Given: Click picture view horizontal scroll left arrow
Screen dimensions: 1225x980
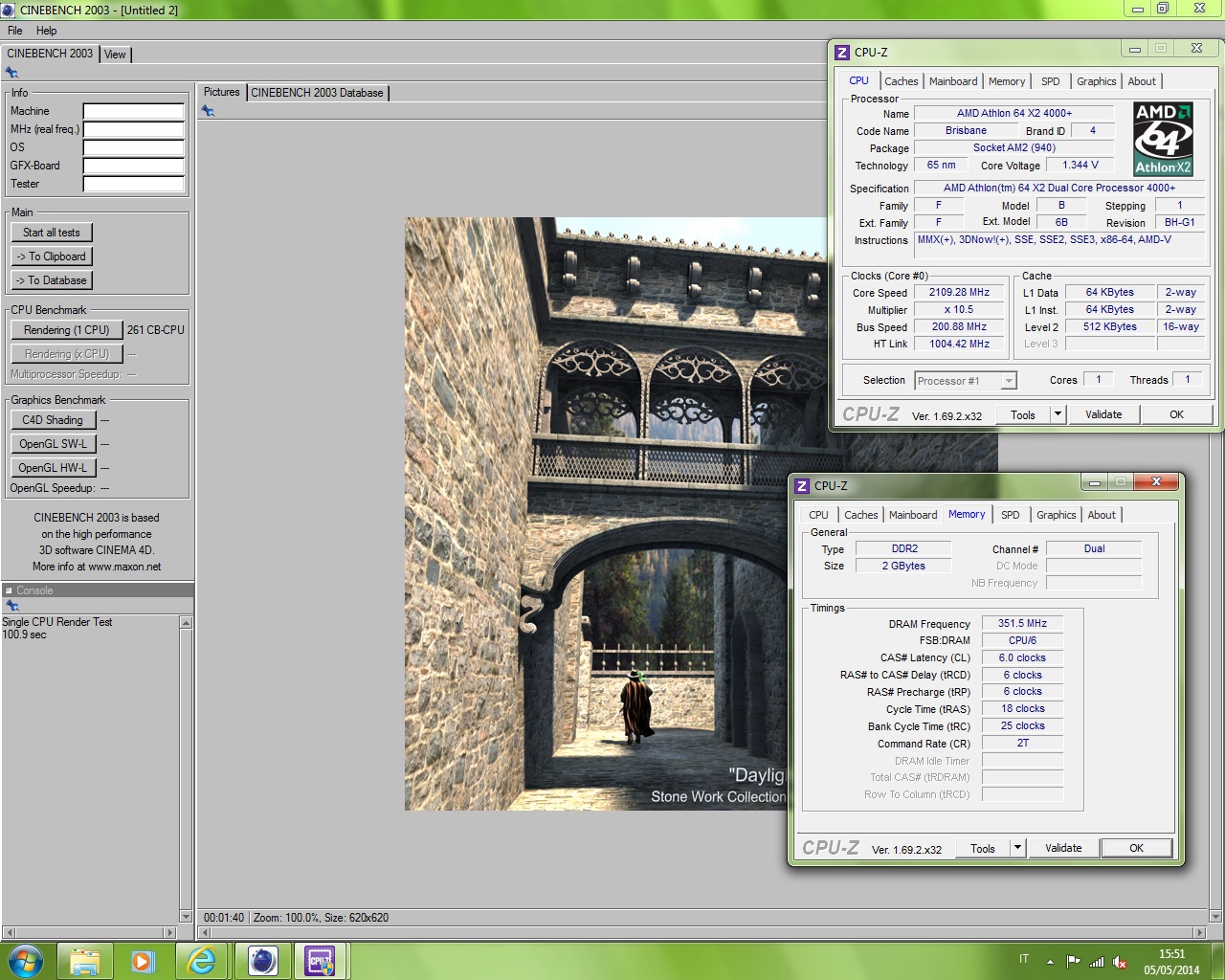Looking at the screenshot, I should [x=204, y=932].
